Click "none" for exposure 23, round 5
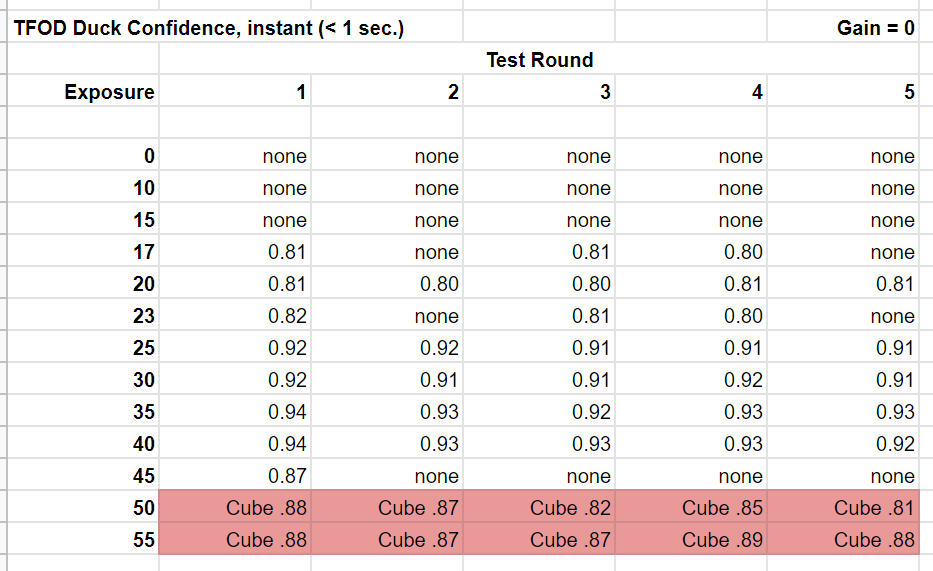933x571 pixels. pos(891,317)
